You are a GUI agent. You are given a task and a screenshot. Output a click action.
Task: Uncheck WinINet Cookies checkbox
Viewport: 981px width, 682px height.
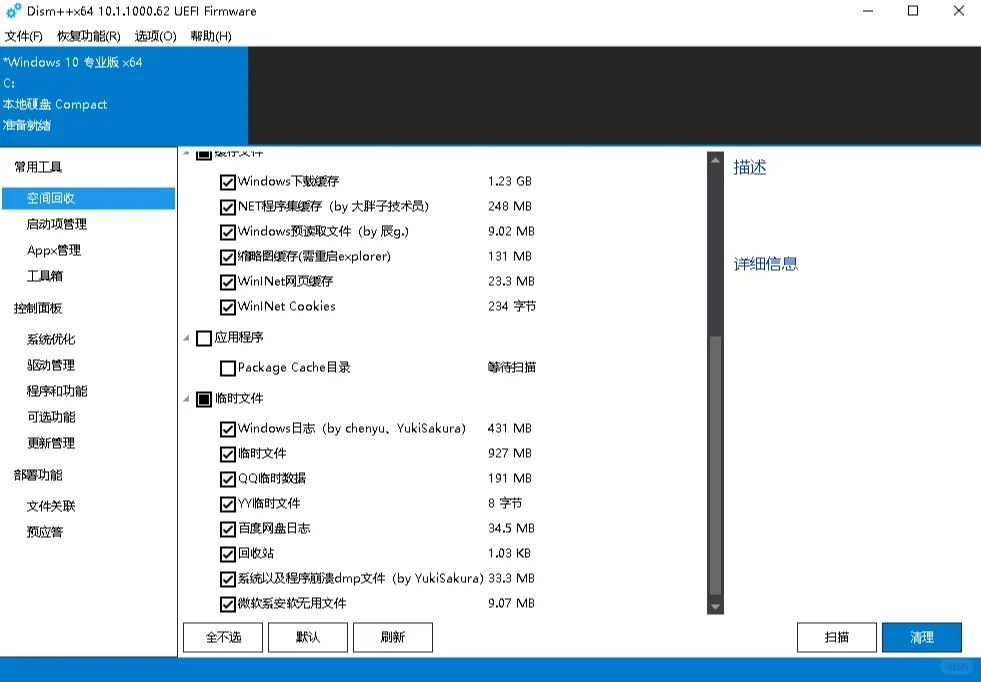click(x=228, y=307)
